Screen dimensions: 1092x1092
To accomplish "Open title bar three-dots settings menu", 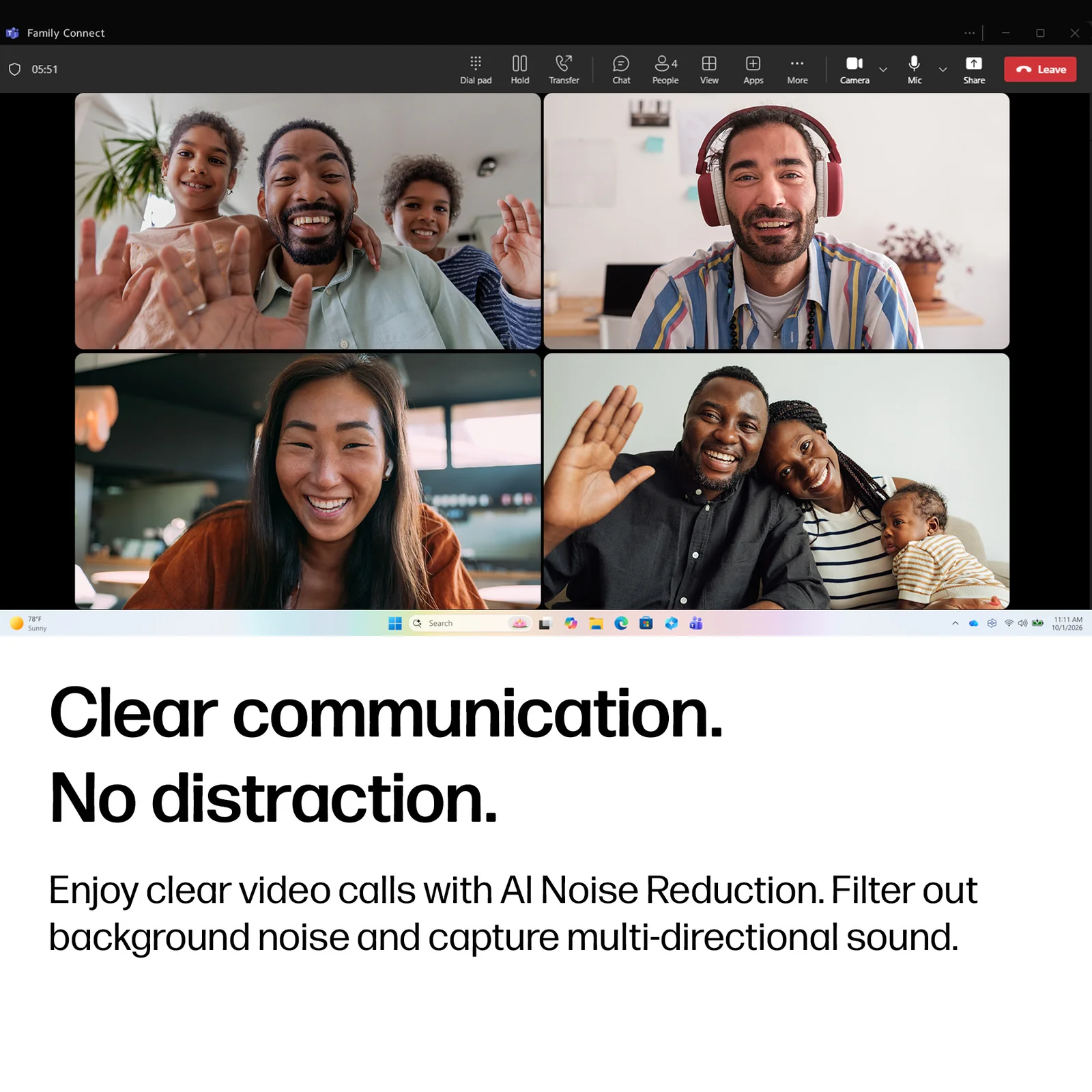I will pyautogui.click(x=969, y=33).
